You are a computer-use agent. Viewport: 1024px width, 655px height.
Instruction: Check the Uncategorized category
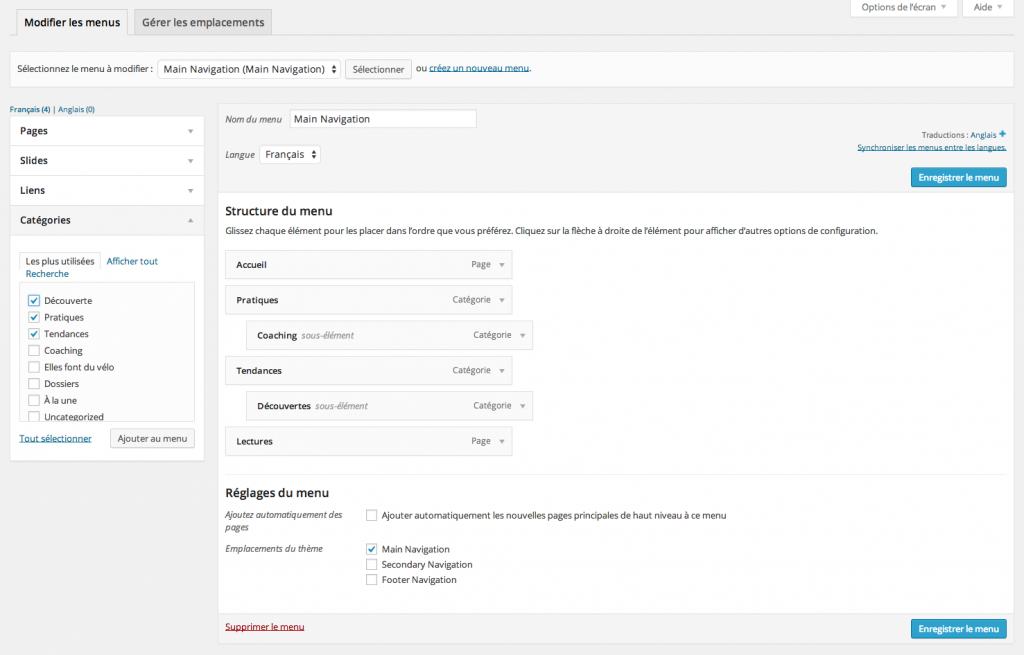tap(34, 416)
